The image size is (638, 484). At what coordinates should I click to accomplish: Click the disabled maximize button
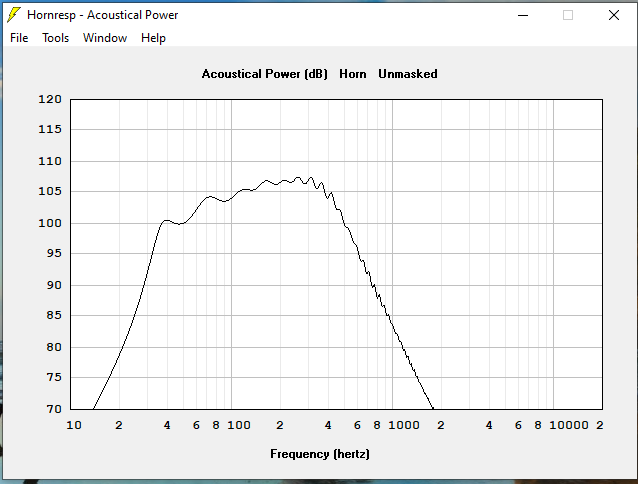568,15
